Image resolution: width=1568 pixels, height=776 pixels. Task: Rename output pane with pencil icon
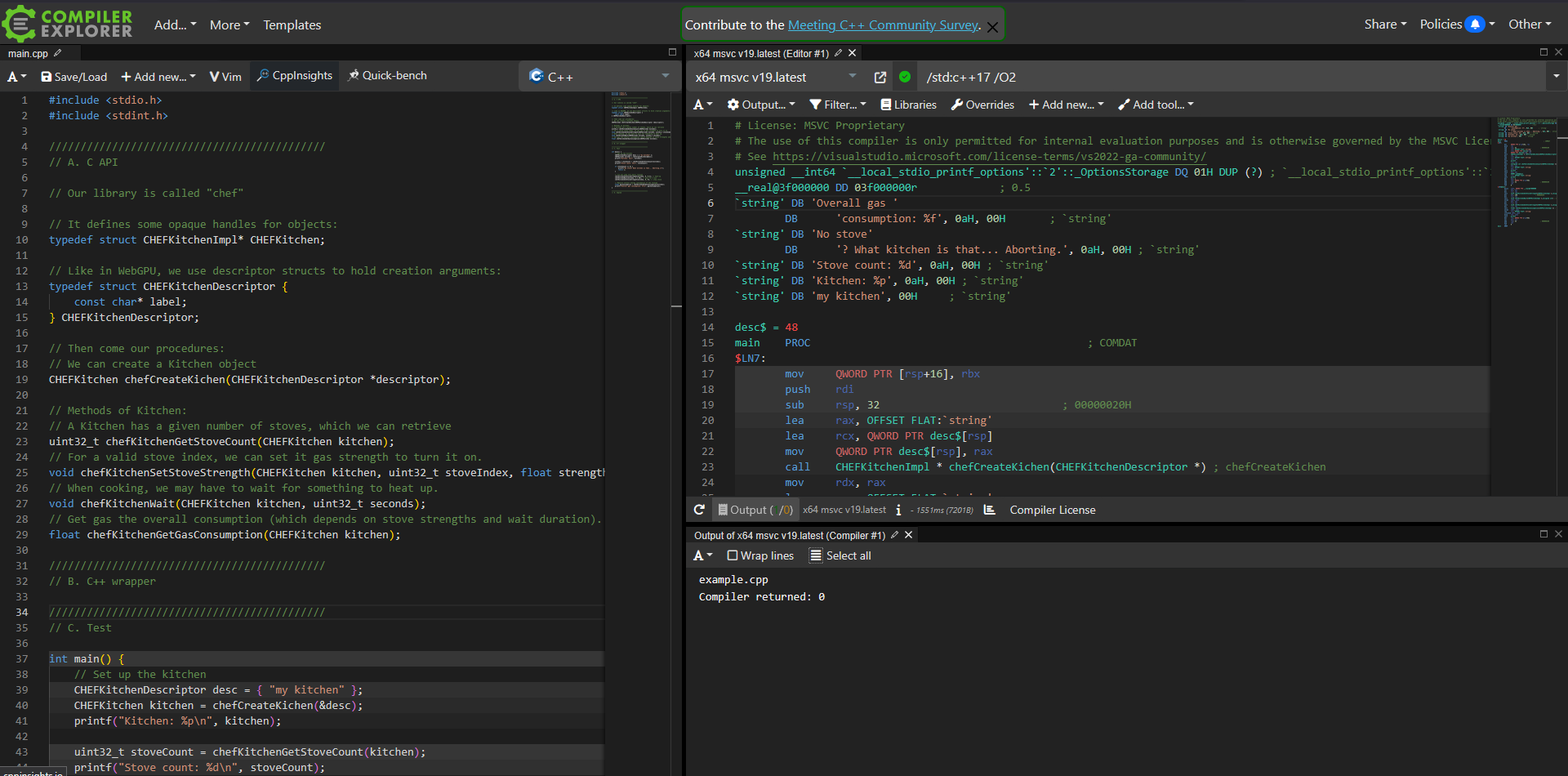[x=894, y=535]
